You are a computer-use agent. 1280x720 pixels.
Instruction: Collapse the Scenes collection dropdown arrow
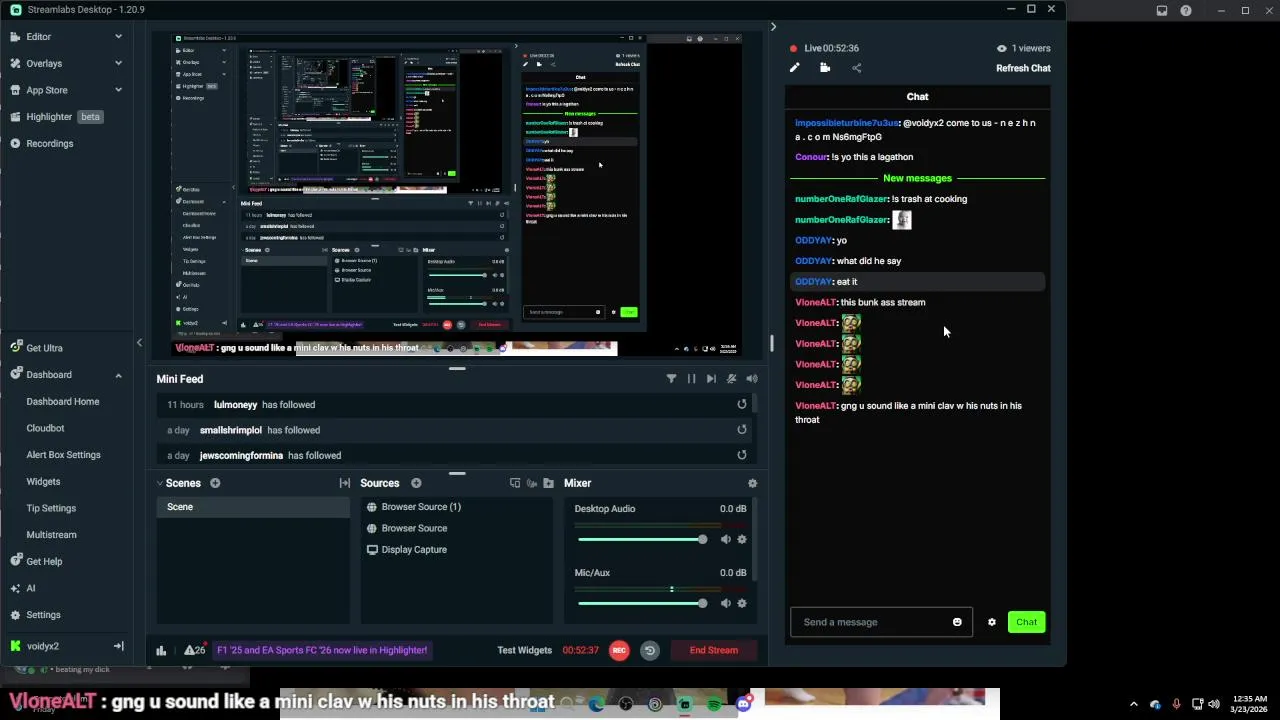pos(160,483)
